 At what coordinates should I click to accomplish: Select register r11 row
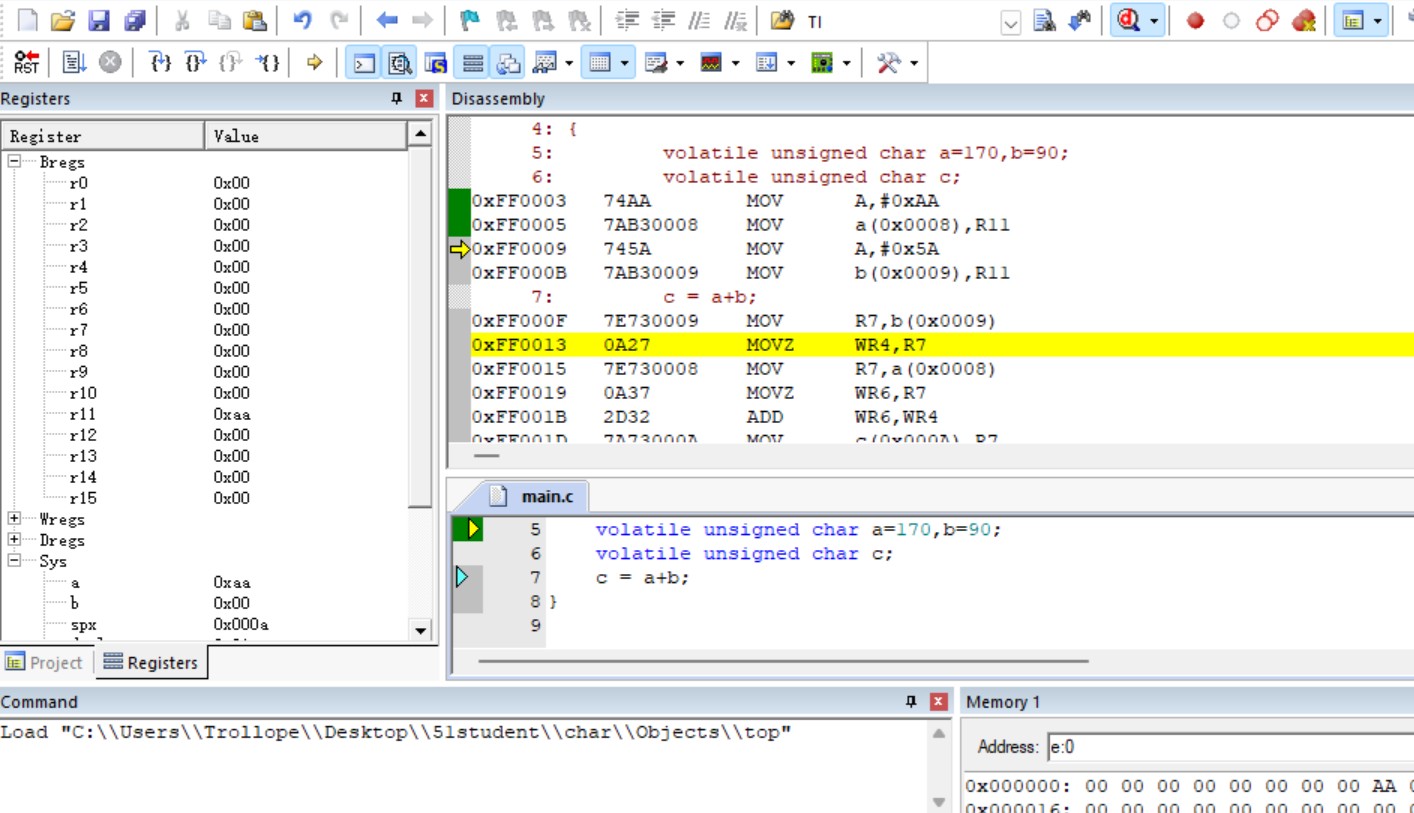(x=204, y=413)
